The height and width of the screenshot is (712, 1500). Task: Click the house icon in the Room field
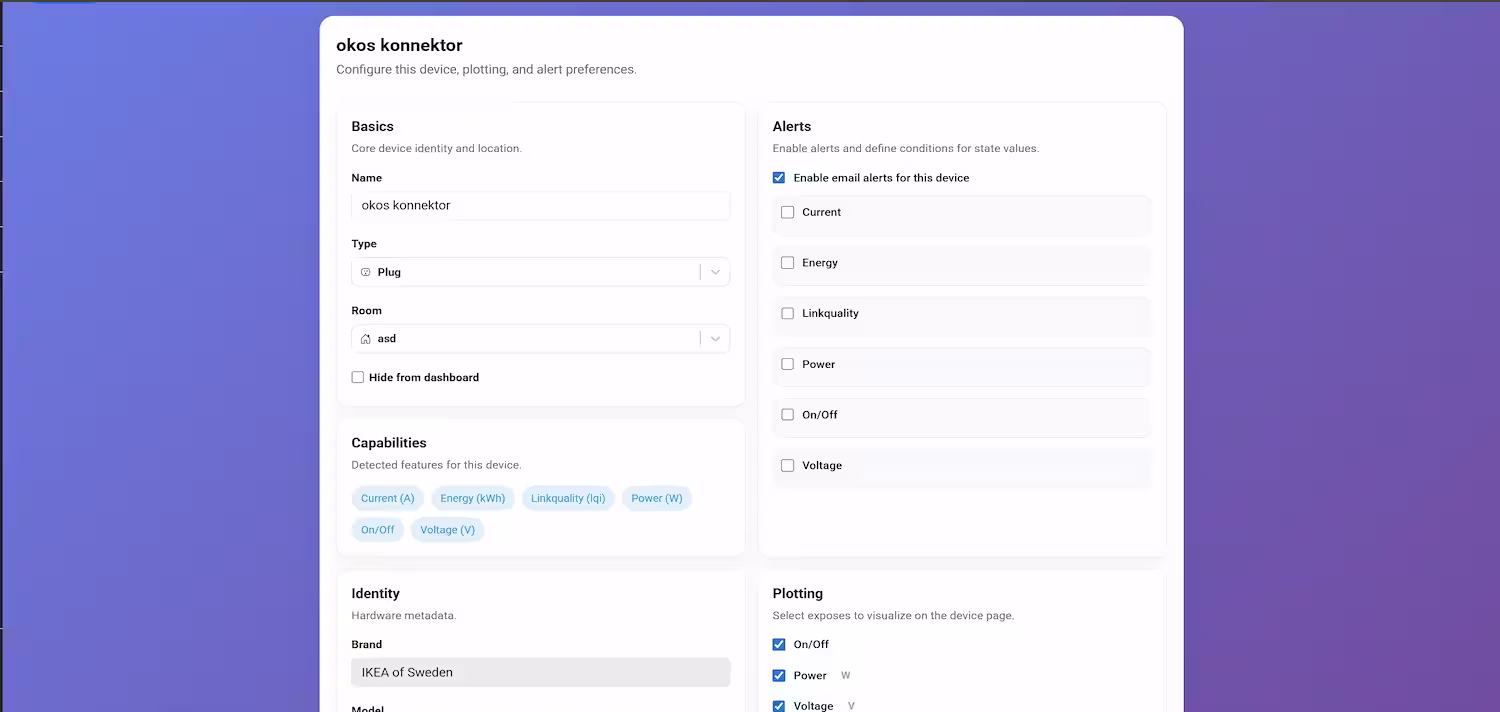(367, 338)
